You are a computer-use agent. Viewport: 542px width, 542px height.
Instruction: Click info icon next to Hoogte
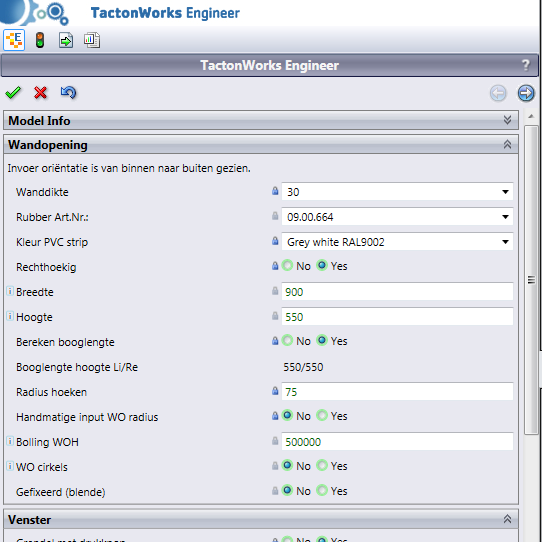10,316
